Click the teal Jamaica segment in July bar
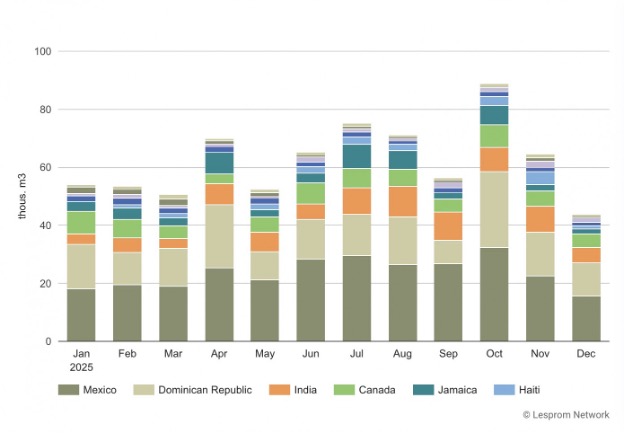 click(357, 156)
